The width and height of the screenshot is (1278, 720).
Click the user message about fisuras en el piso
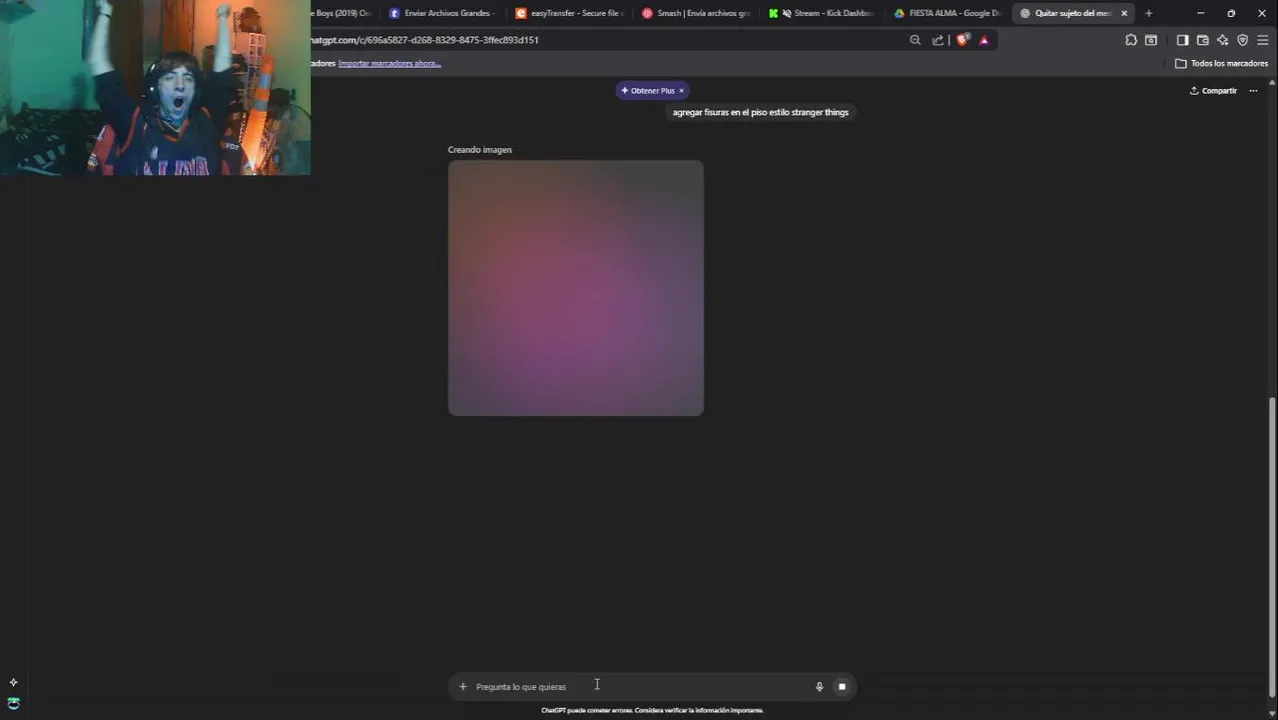[760, 112]
